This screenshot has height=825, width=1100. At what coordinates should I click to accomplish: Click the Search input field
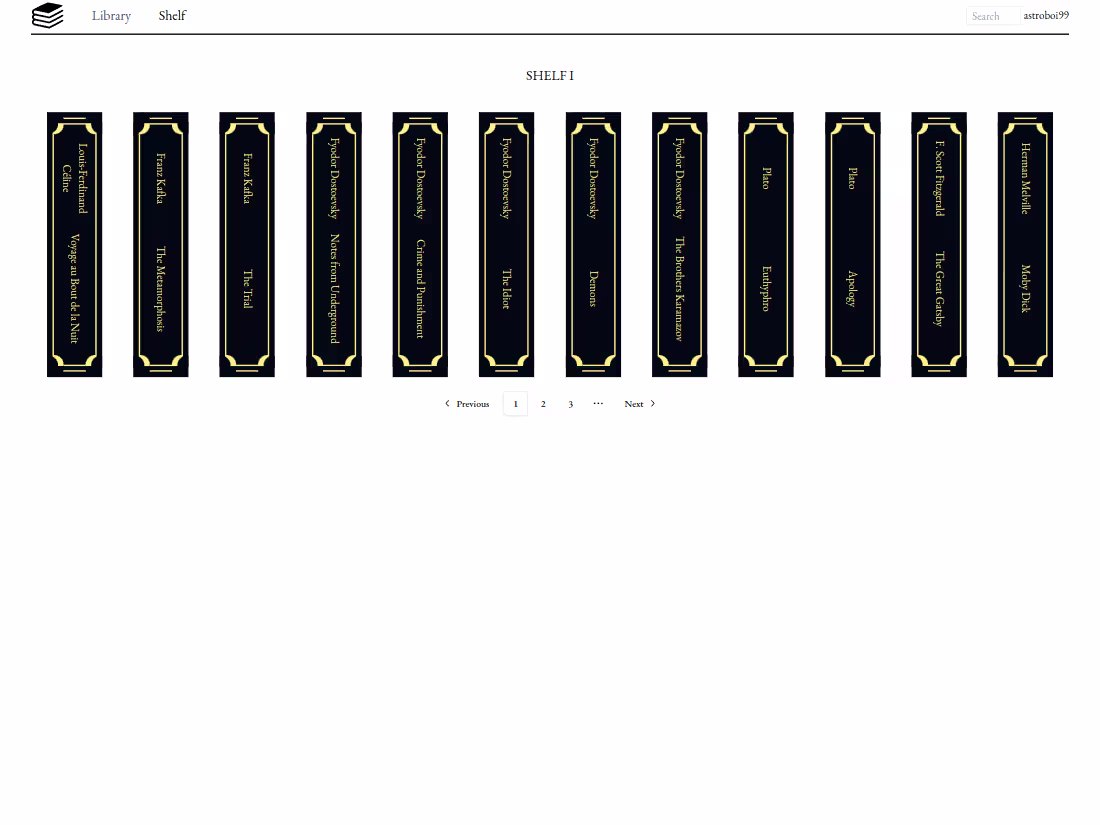tap(992, 15)
